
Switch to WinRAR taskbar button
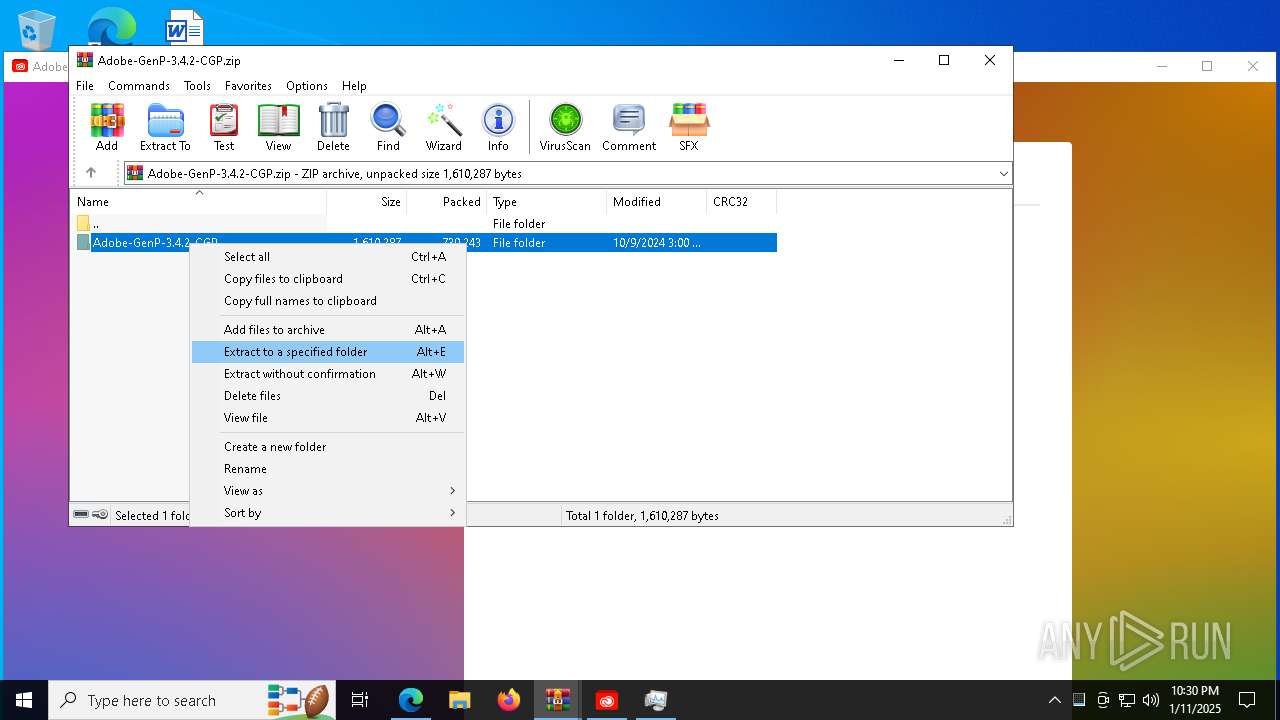pyautogui.click(x=557, y=700)
